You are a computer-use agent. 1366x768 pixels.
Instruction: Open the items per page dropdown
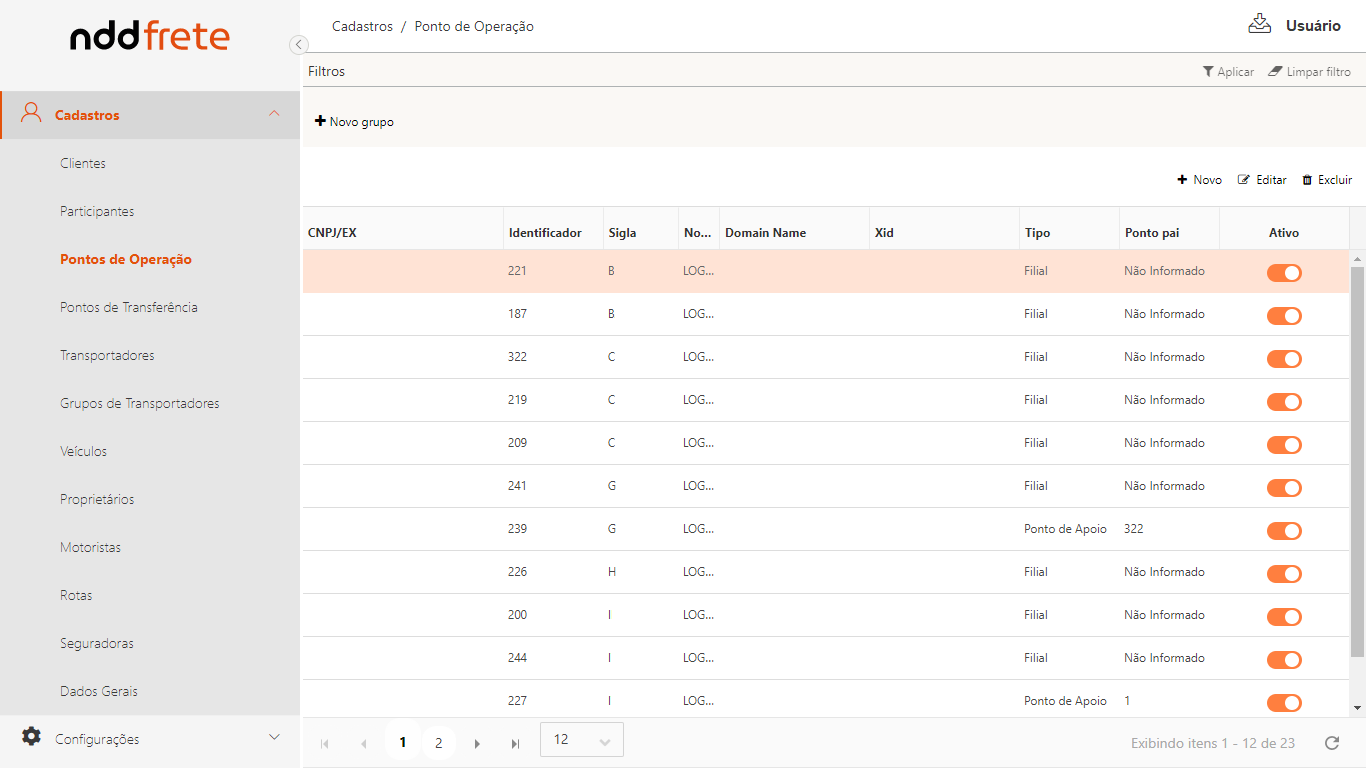click(x=581, y=740)
